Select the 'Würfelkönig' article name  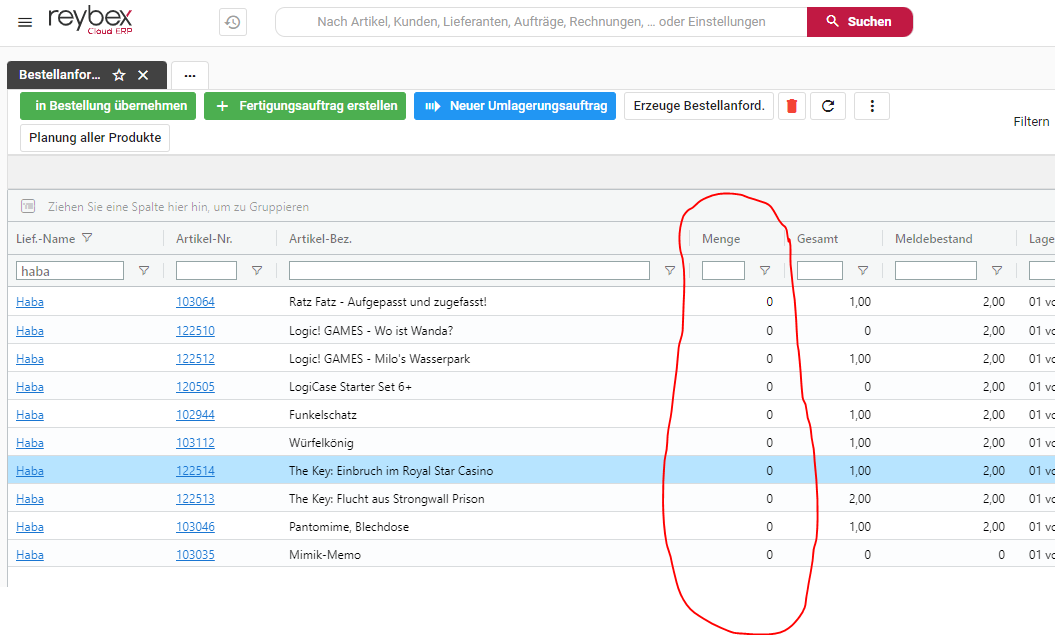click(321, 443)
